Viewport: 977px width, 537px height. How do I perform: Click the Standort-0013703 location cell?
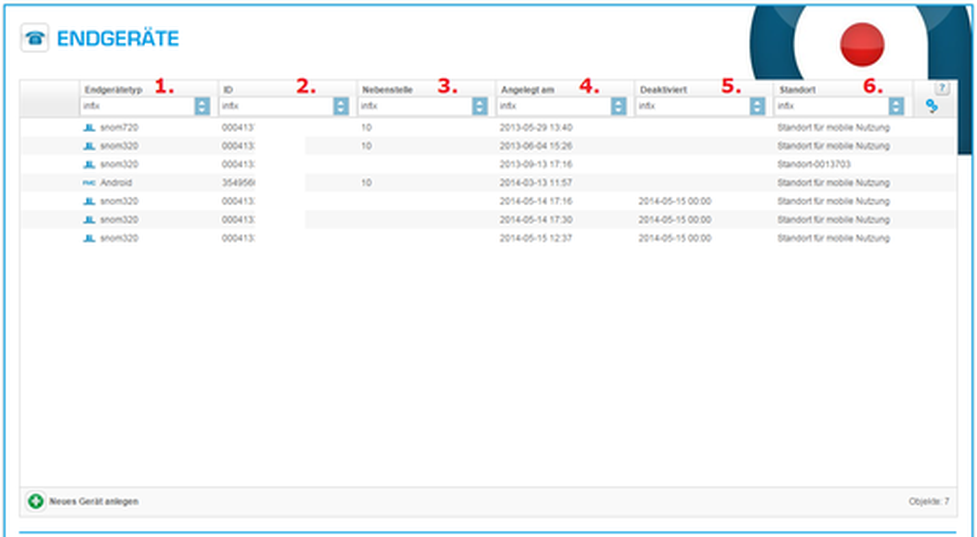click(x=814, y=164)
